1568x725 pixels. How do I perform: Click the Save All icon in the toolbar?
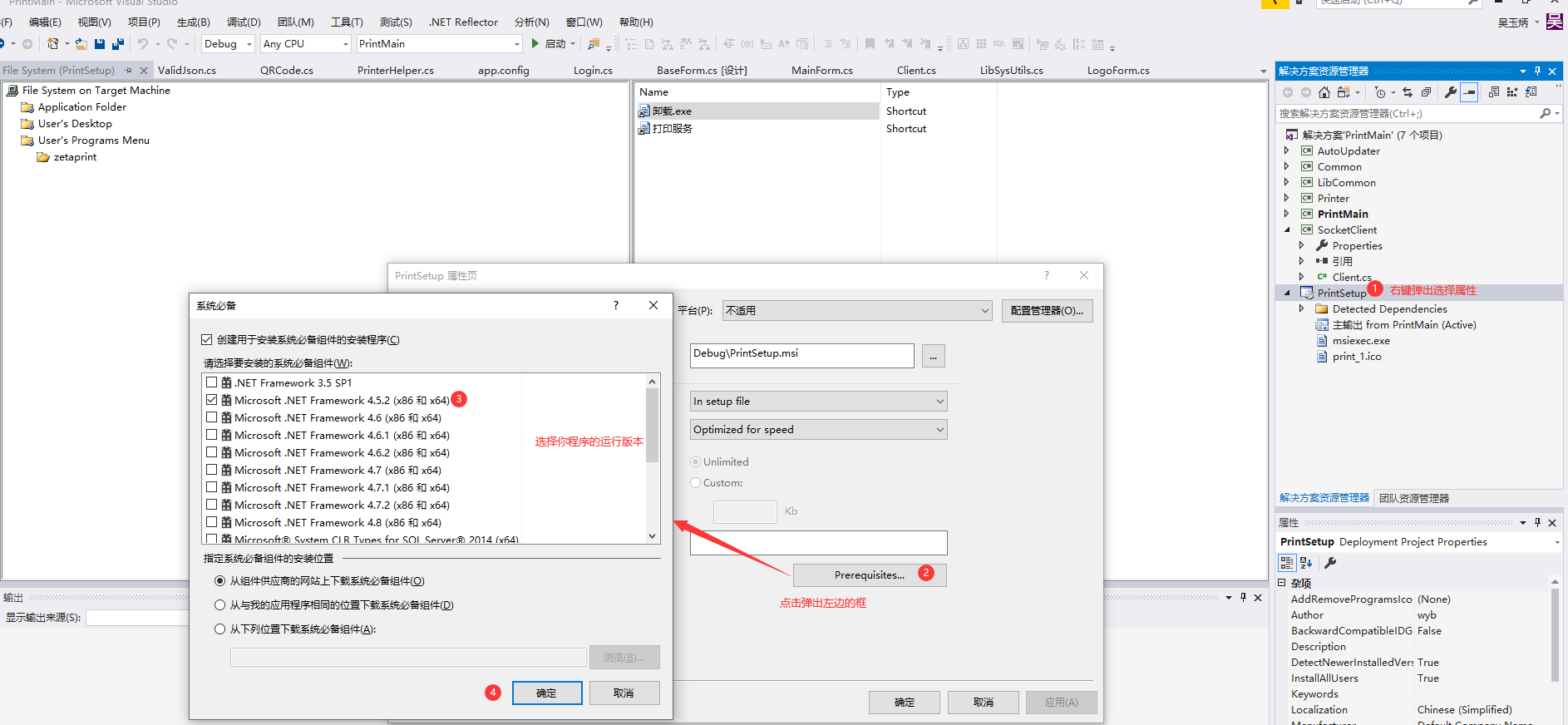(x=117, y=44)
